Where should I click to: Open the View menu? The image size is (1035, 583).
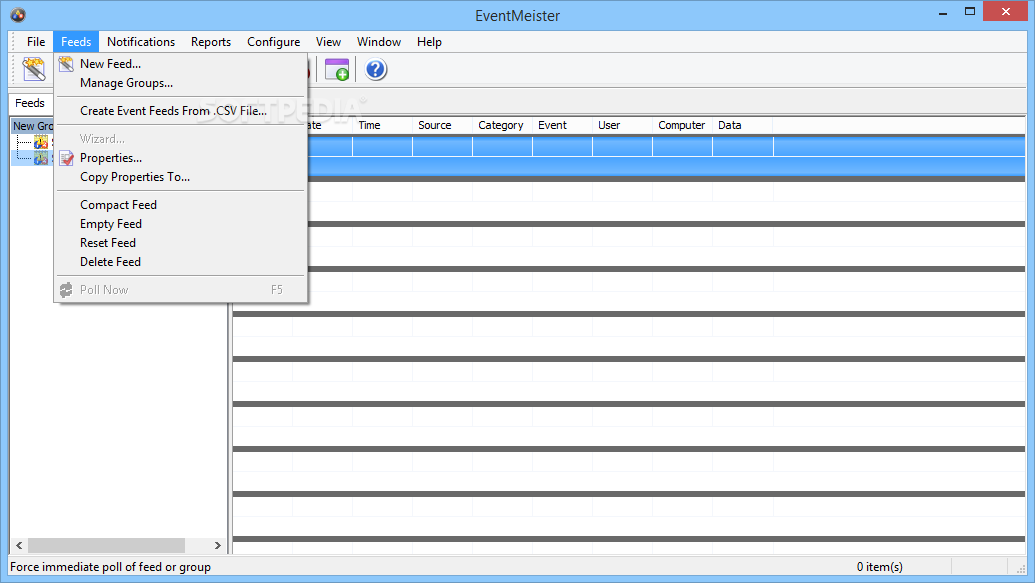coord(328,42)
